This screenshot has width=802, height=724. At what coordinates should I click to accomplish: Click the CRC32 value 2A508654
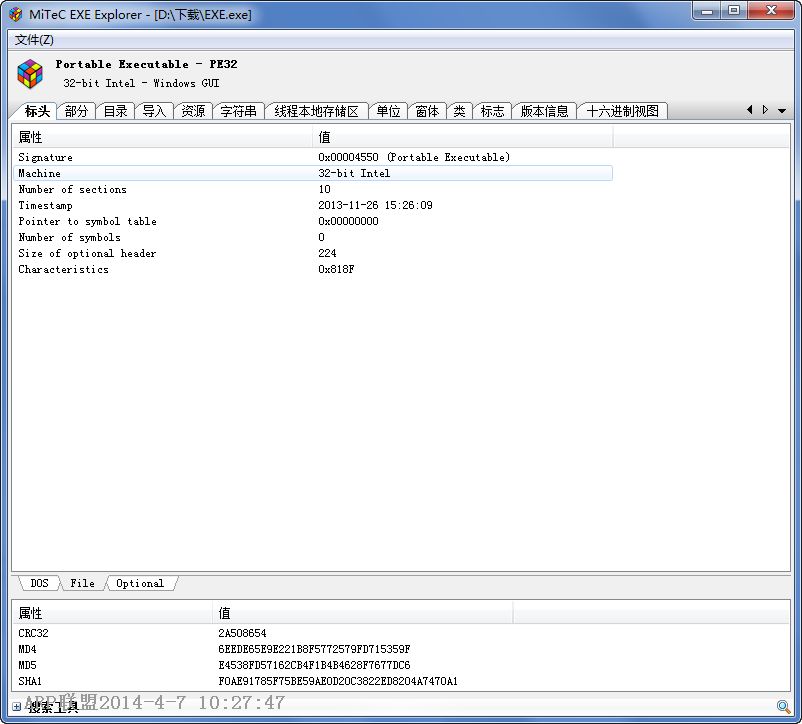(x=242, y=633)
